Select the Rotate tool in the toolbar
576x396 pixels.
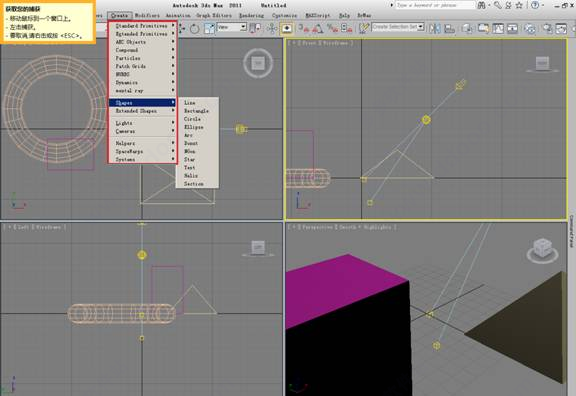(x=194, y=28)
